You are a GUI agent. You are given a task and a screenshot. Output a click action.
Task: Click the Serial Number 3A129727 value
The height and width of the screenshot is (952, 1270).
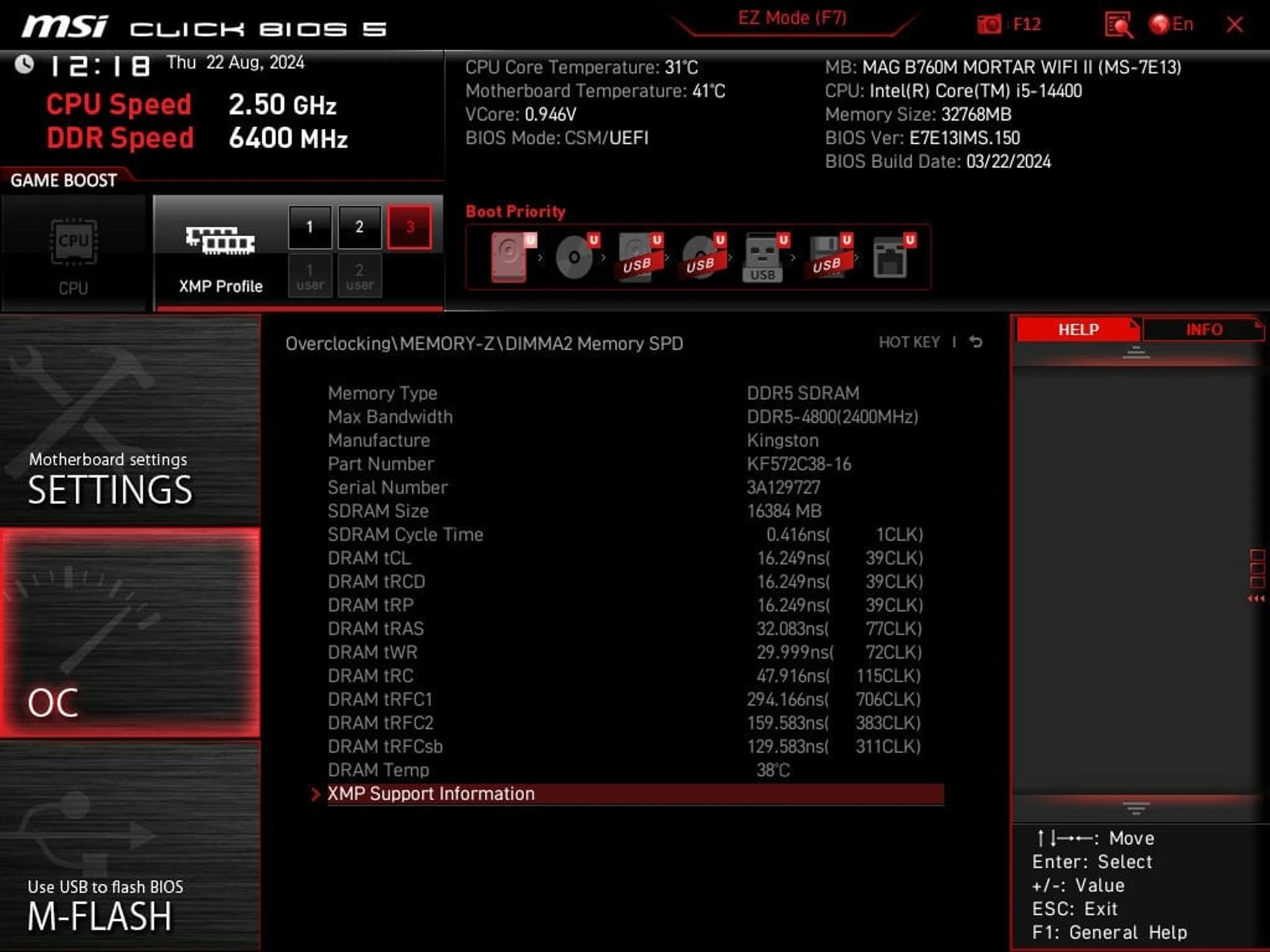click(783, 488)
